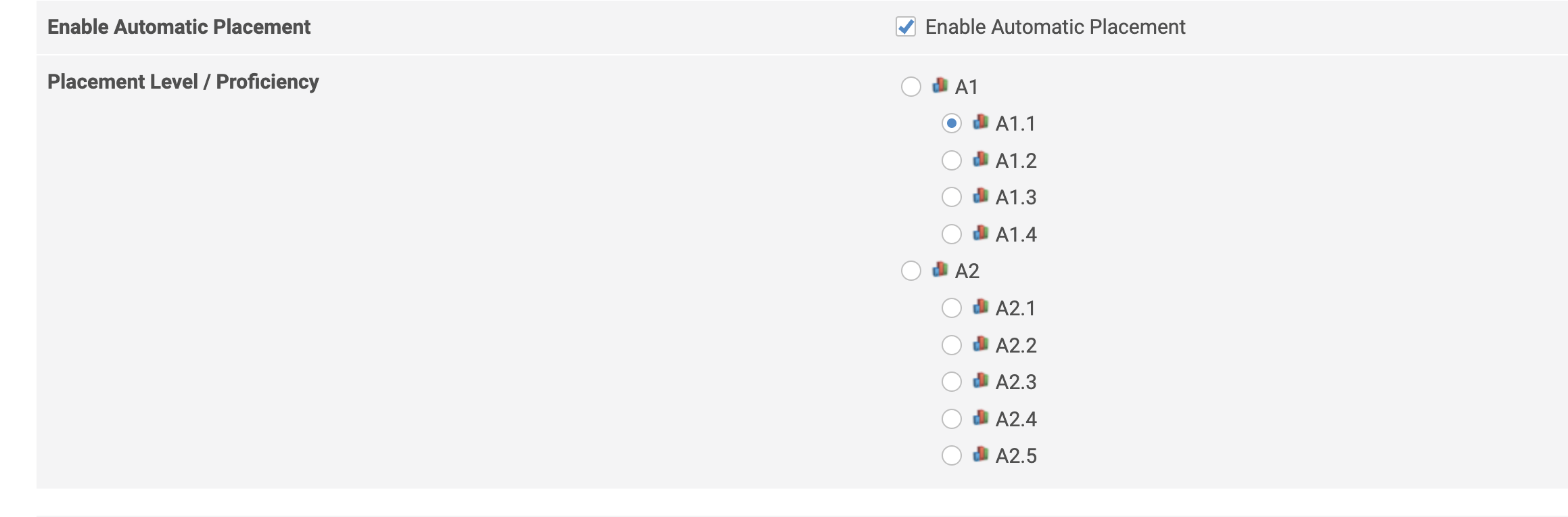Click the level icon next to A1.2

(x=980, y=159)
